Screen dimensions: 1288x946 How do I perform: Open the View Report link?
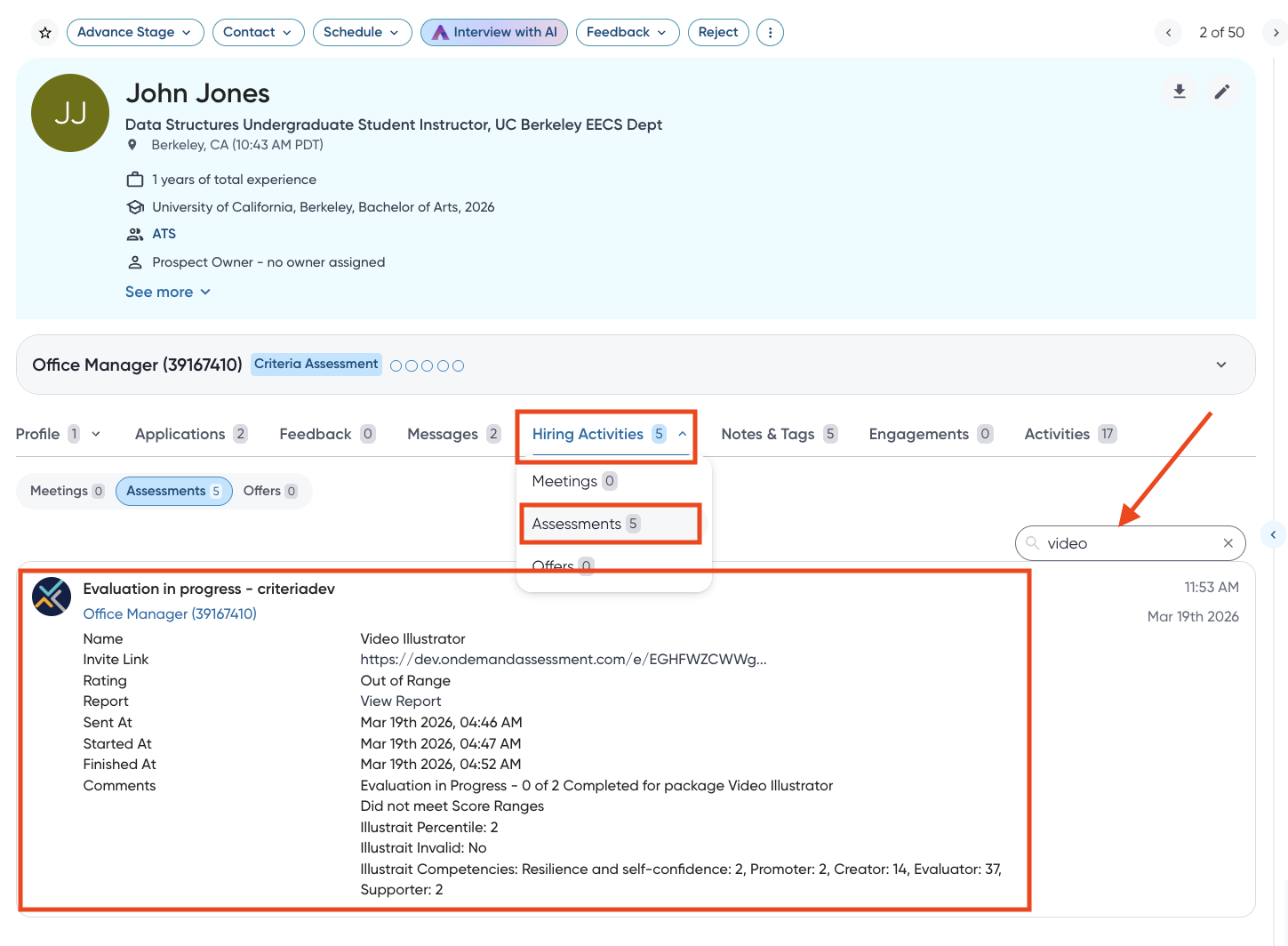coord(400,701)
